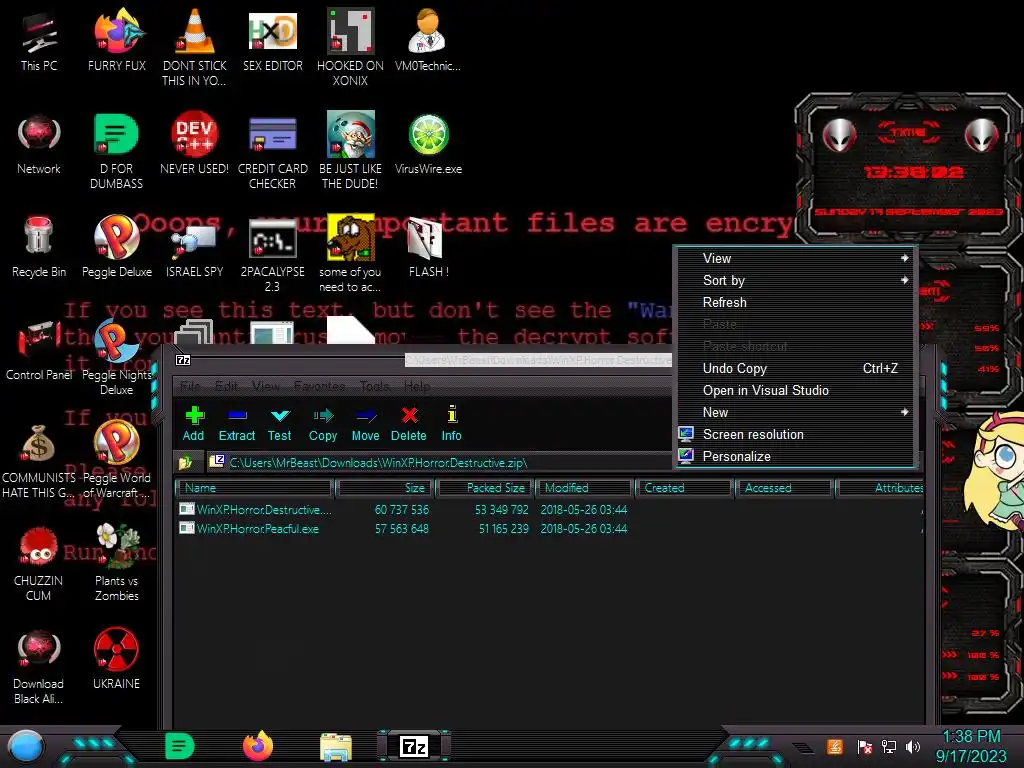Select Plants vs Zombies desktop icon
1024x768 pixels.
pyautogui.click(x=117, y=563)
